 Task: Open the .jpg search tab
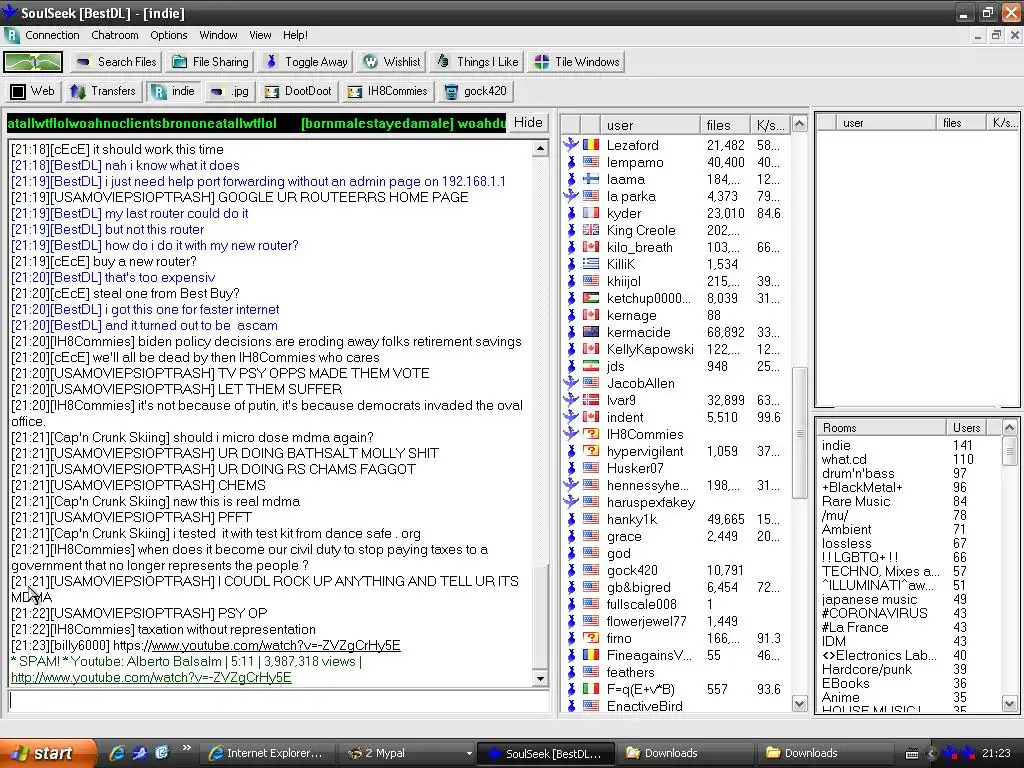pos(229,91)
